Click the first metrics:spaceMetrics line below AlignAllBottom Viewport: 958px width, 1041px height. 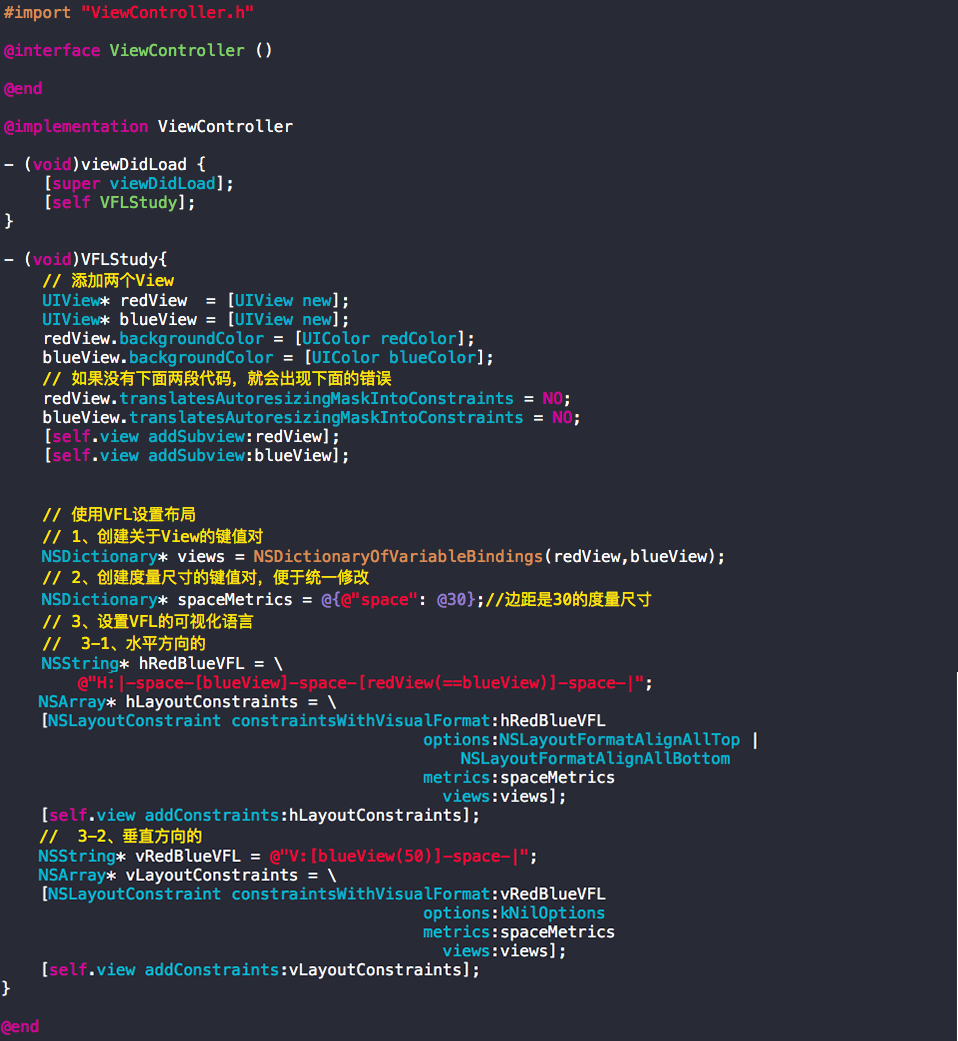pyautogui.click(x=519, y=777)
